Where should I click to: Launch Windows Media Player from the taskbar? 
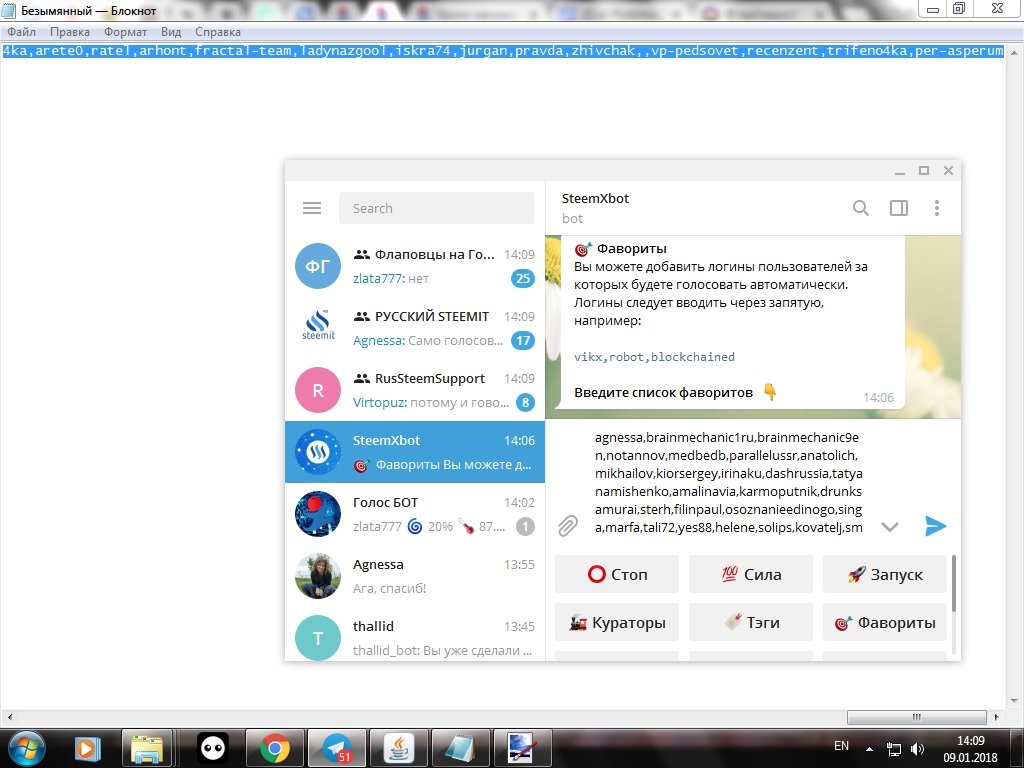click(87, 748)
